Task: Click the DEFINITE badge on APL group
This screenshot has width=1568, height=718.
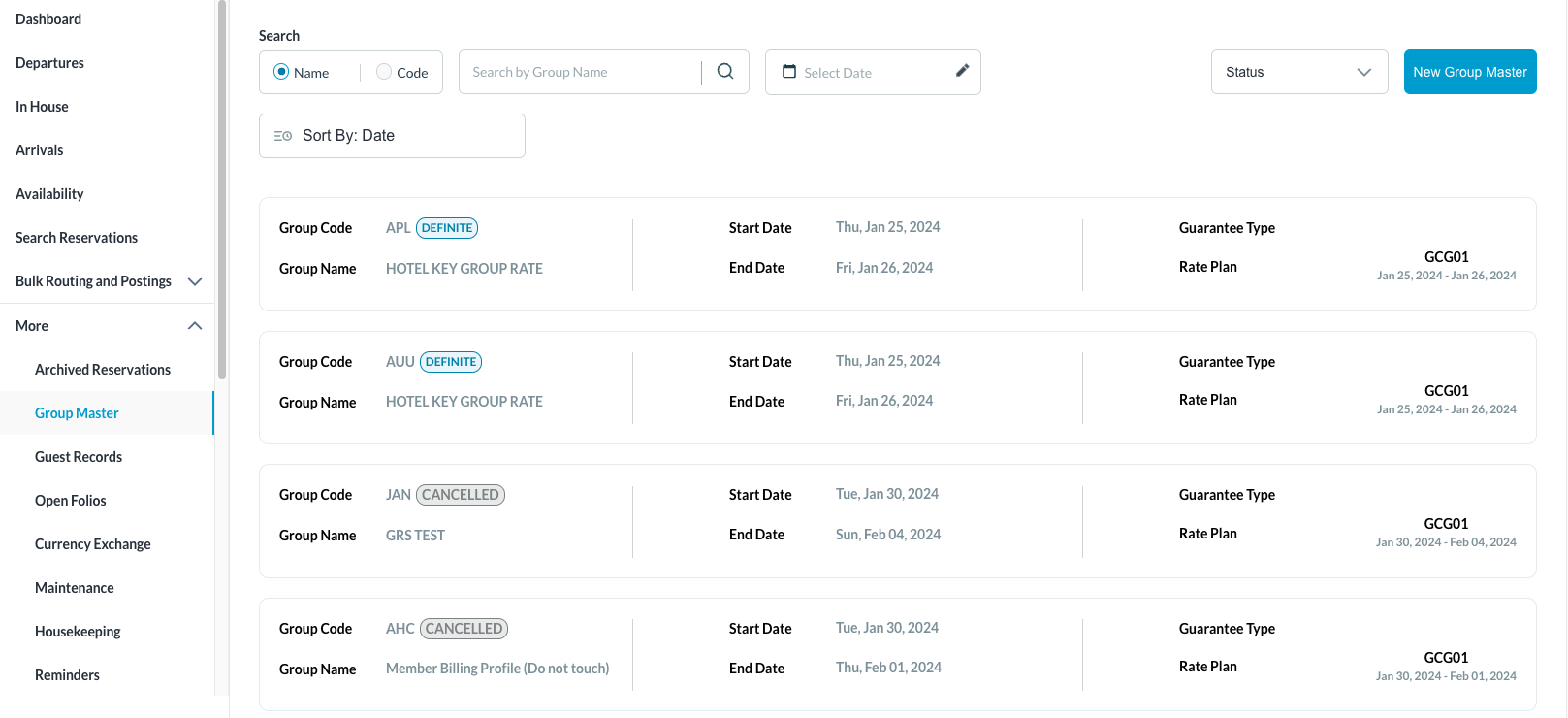Action: click(x=447, y=228)
